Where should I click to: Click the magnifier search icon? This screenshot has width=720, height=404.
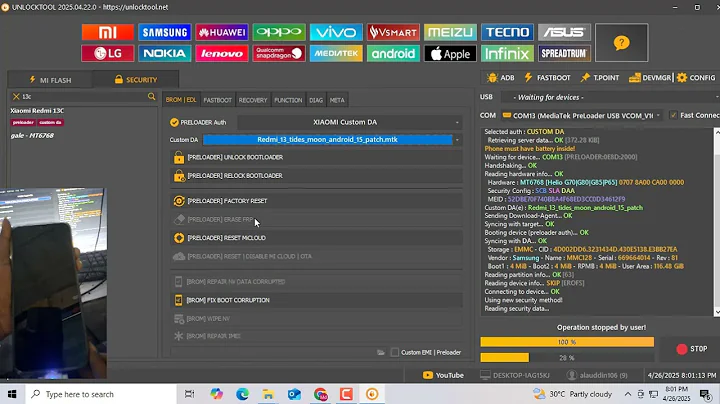(x=152, y=96)
